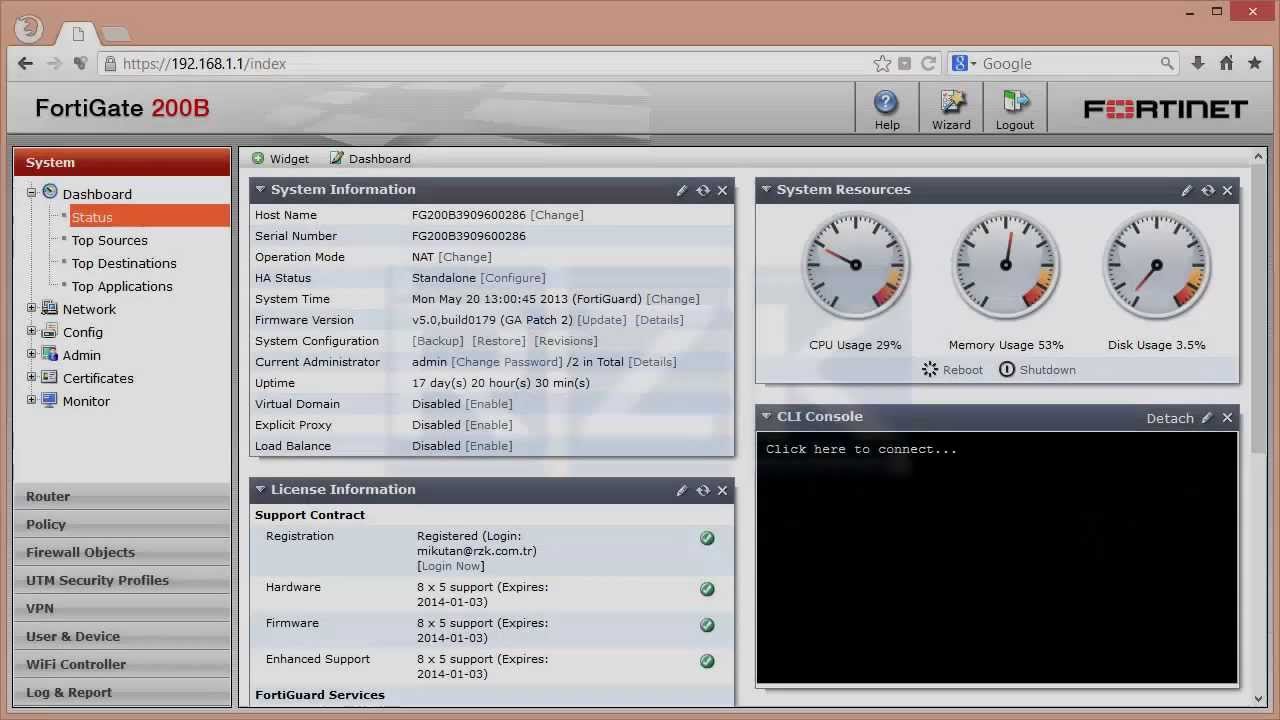Click the Login Now link
This screenshot has width=1280, height=720.
pos(451,566)
